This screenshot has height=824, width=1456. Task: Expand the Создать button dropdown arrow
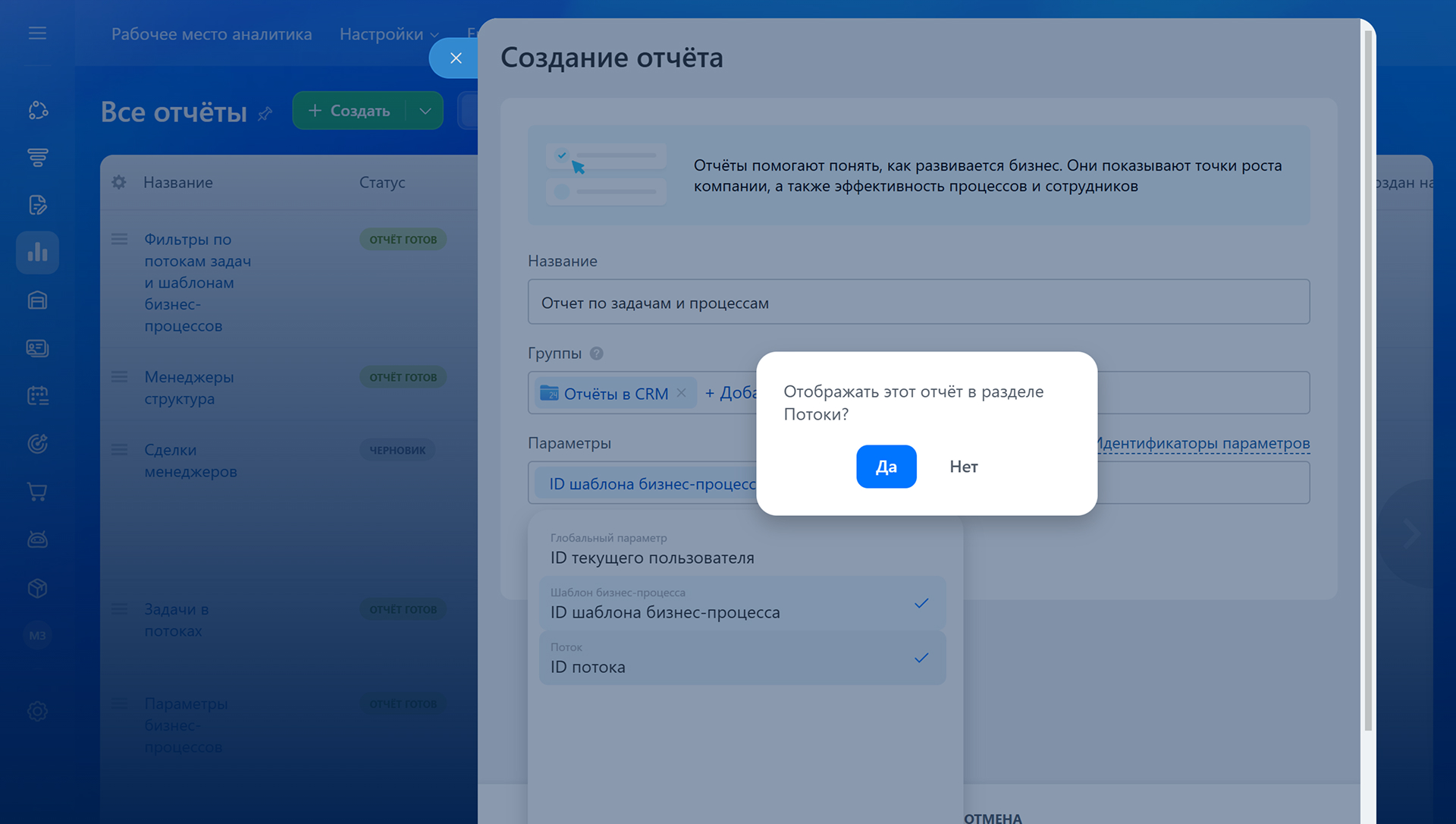[425, 111]
